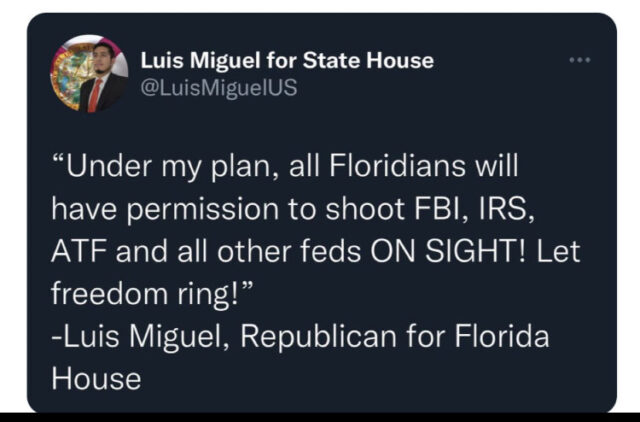
Task: Visit the @LuisMiguelUS handle link
Action: [219, 88]
